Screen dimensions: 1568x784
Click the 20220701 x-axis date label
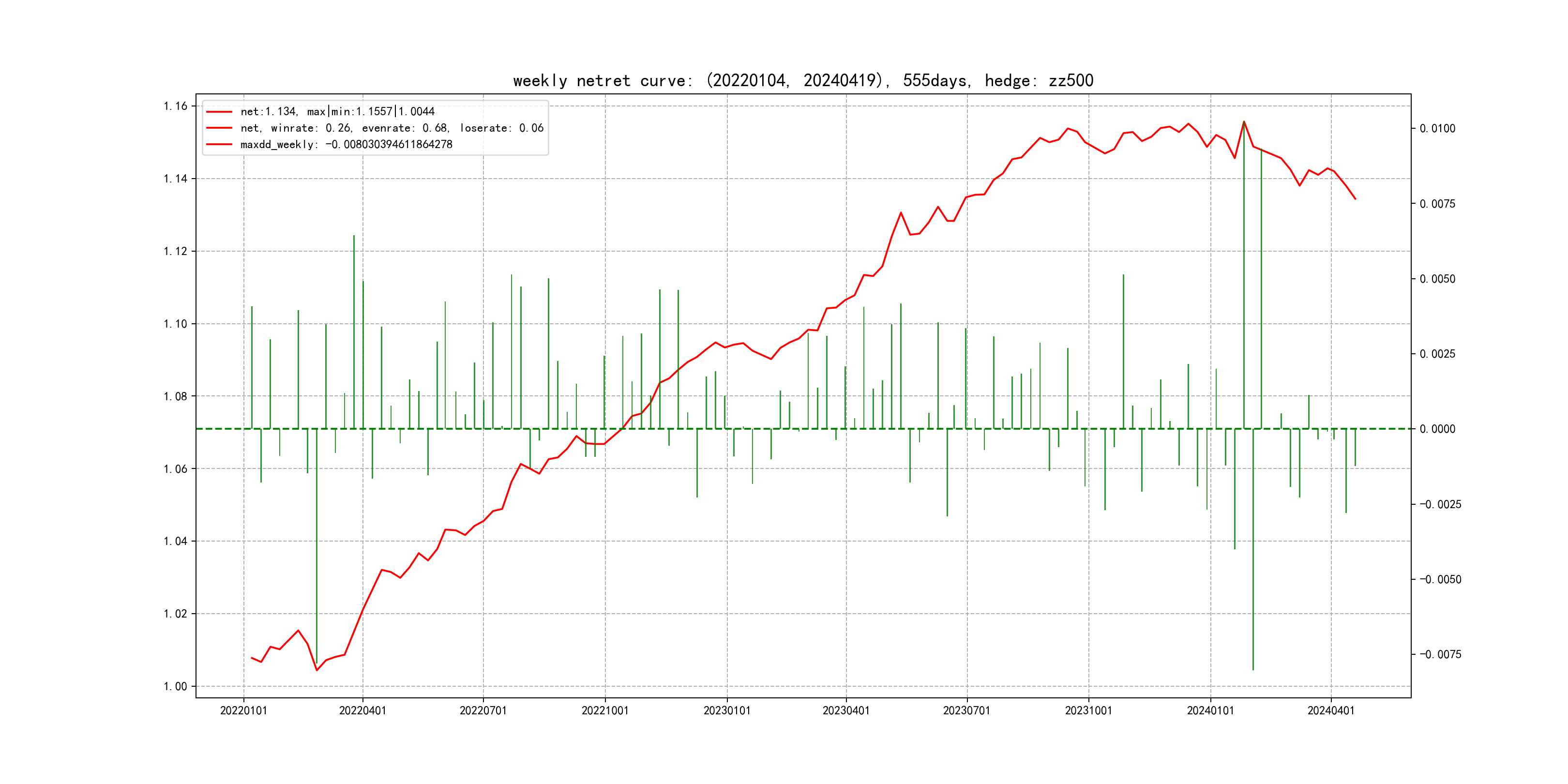tap(482, 710)
